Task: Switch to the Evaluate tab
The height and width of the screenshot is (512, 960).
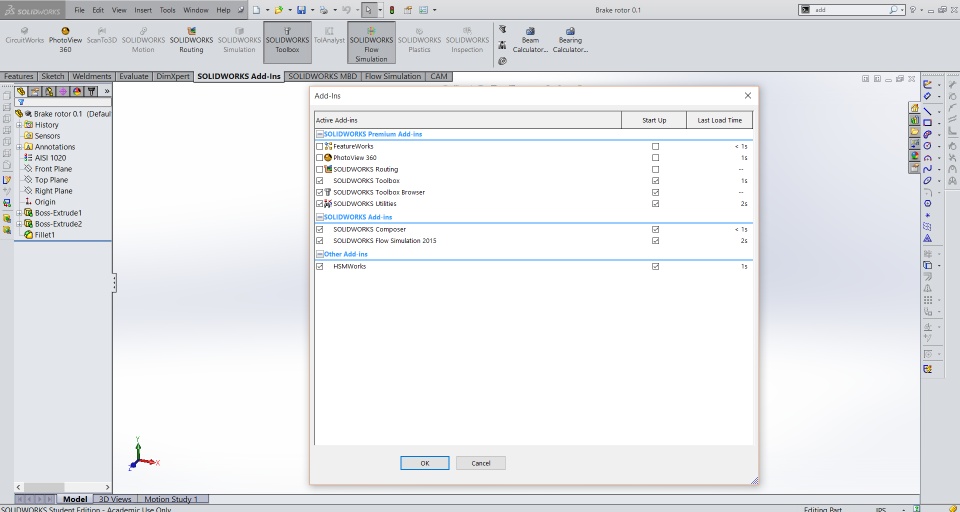Action: point(133,77)
